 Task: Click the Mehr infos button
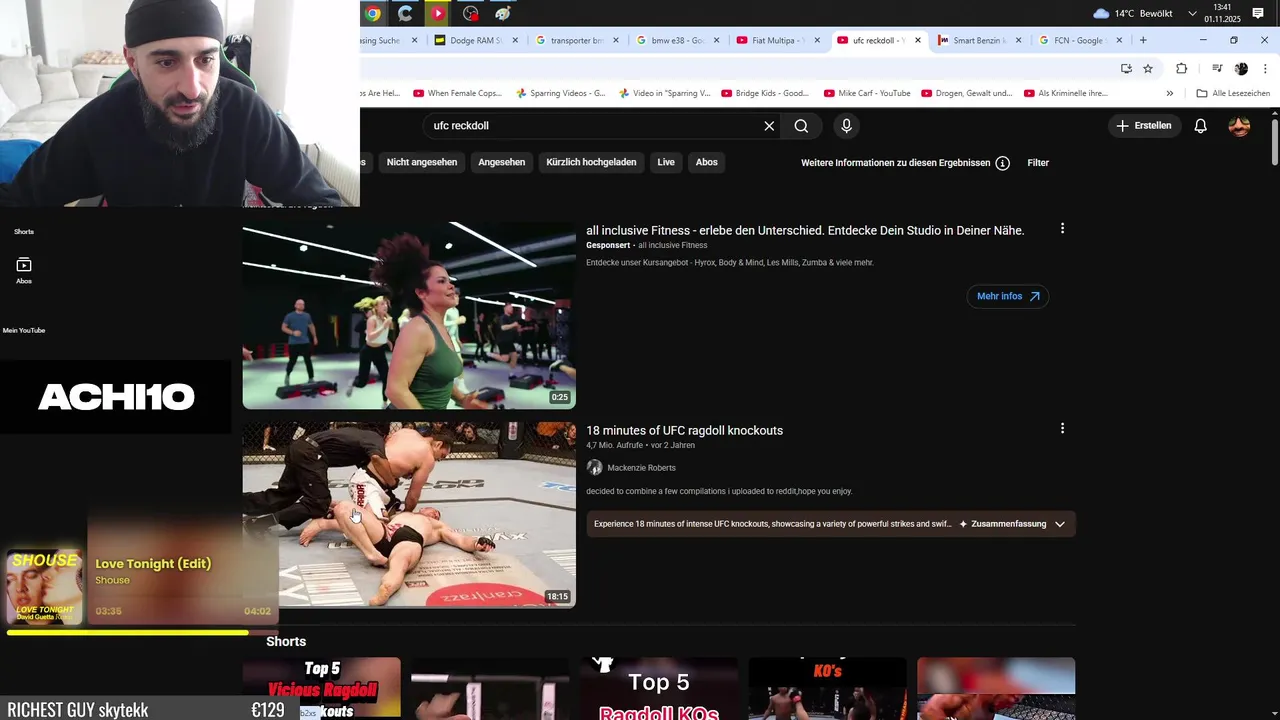[1008, 296]
